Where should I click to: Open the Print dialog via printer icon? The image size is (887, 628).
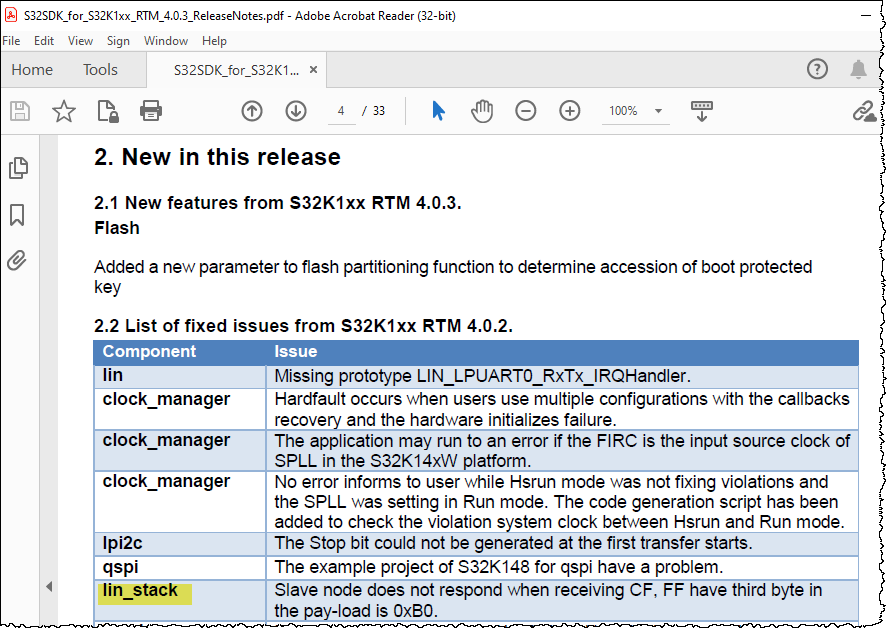148,111
